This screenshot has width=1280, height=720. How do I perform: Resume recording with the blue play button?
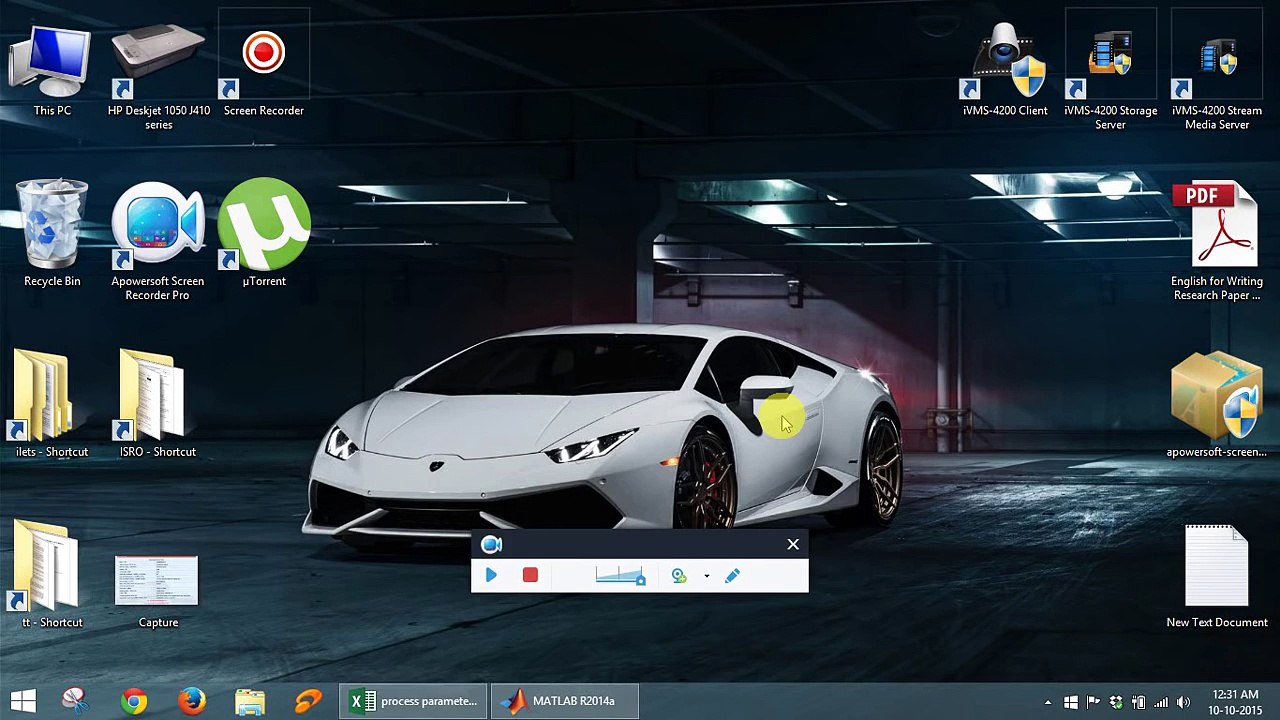491,575
